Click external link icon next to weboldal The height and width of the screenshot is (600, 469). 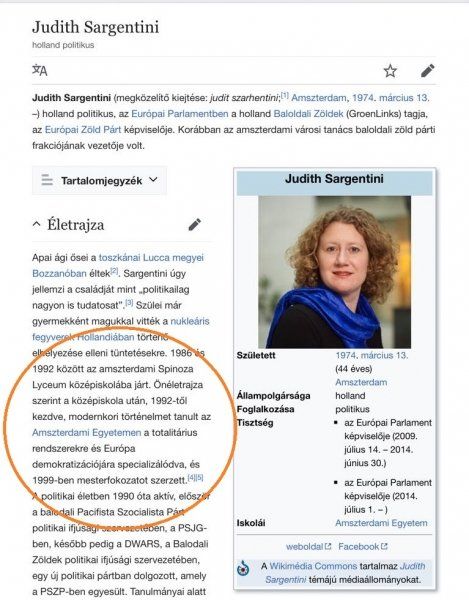(328, 546)
